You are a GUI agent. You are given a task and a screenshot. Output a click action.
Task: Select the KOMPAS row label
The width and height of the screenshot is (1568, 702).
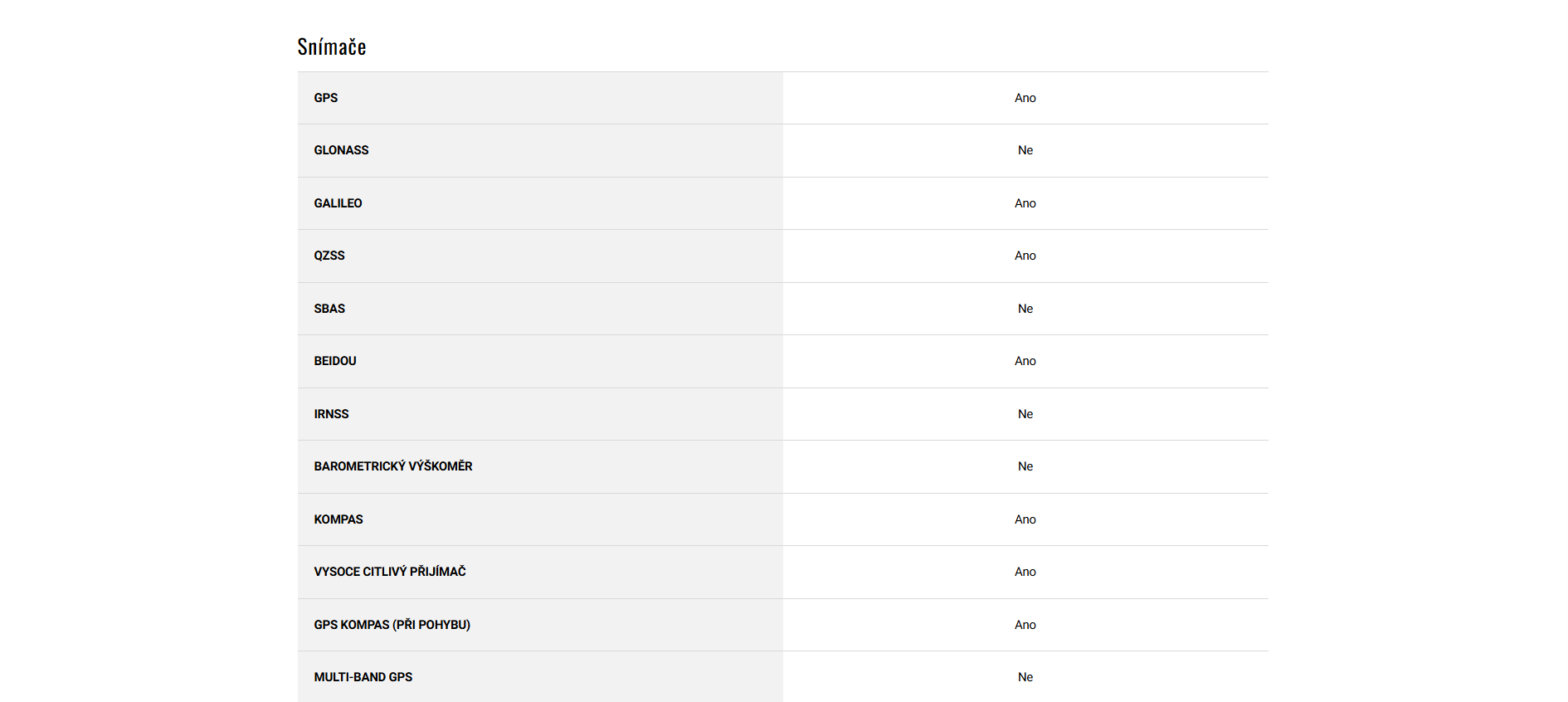tap(338, 519)
